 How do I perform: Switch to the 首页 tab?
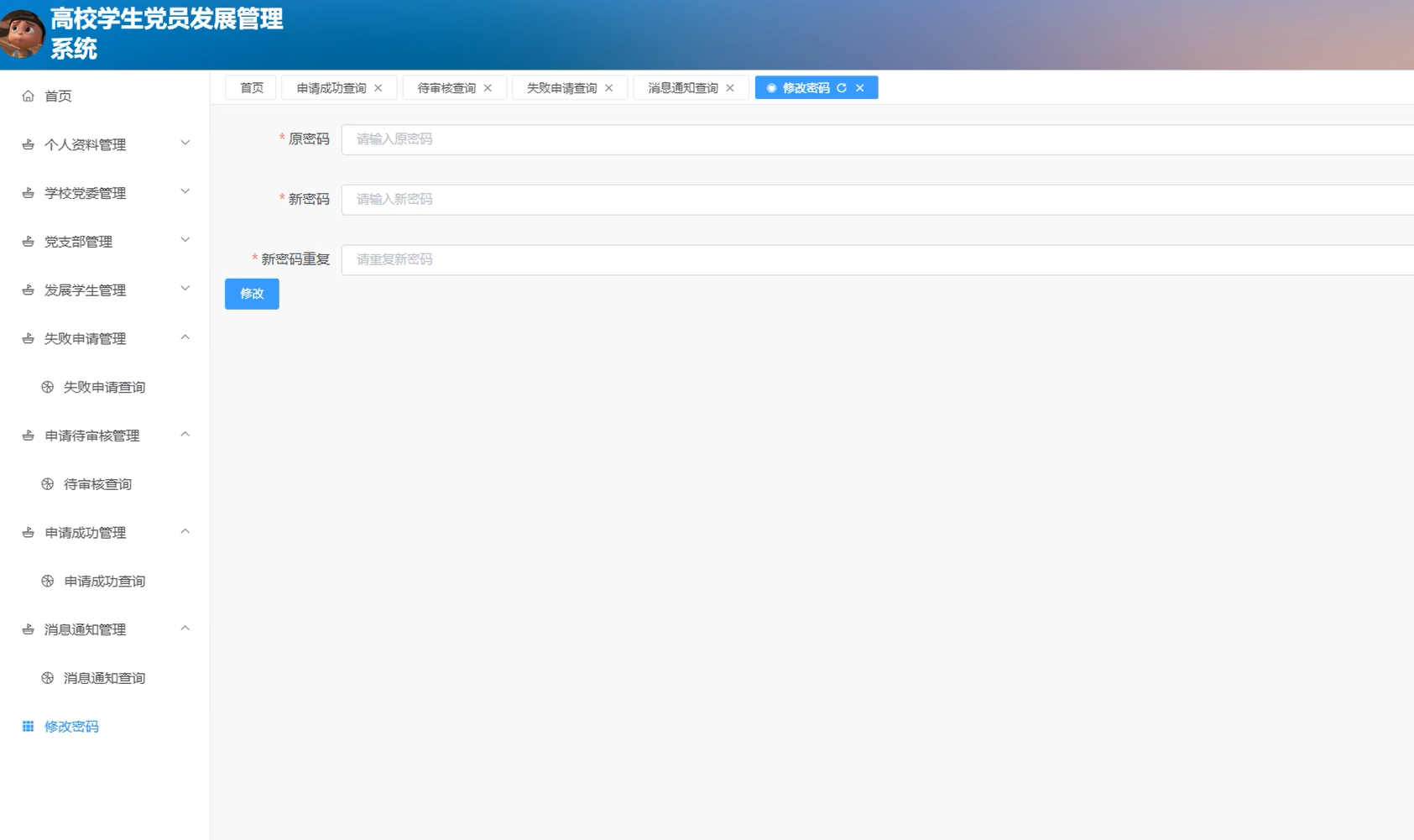coord(250,87)
